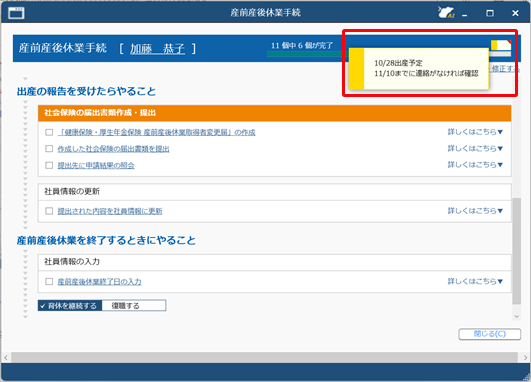Click the window menu icon at title bar left
Screen dimensions: 531x382
[16, 13]
